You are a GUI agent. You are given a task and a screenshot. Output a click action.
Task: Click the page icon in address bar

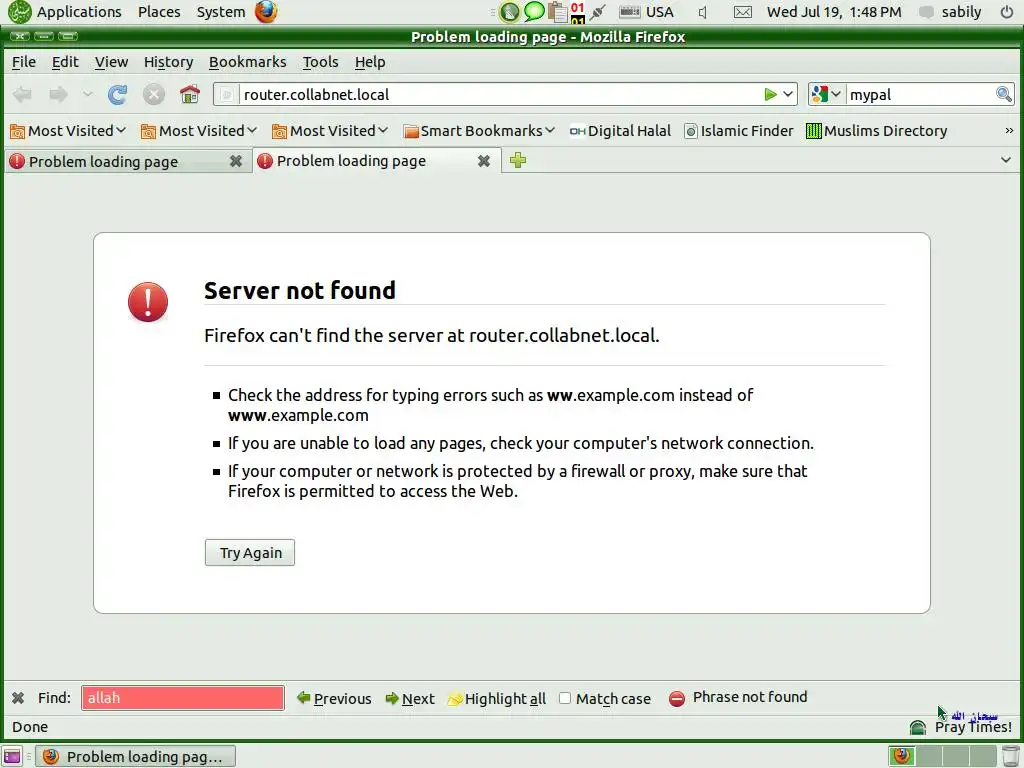(226, 95)
